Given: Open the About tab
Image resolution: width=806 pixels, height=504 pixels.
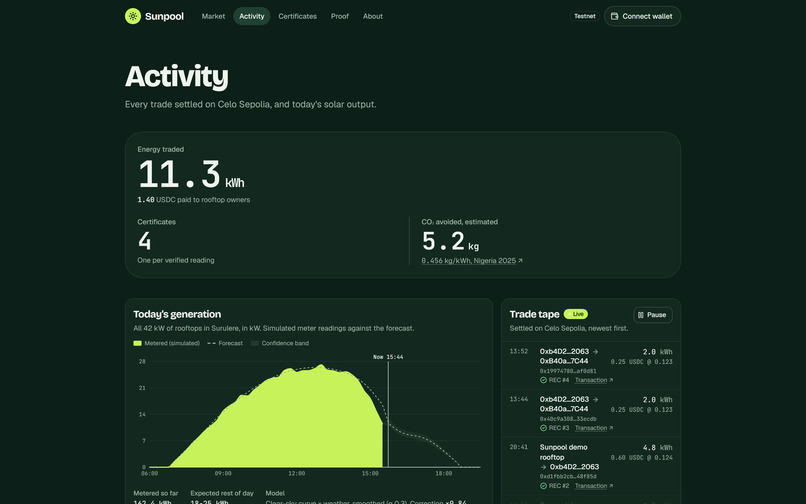Looking at the screenshot, I should point(373,16).
